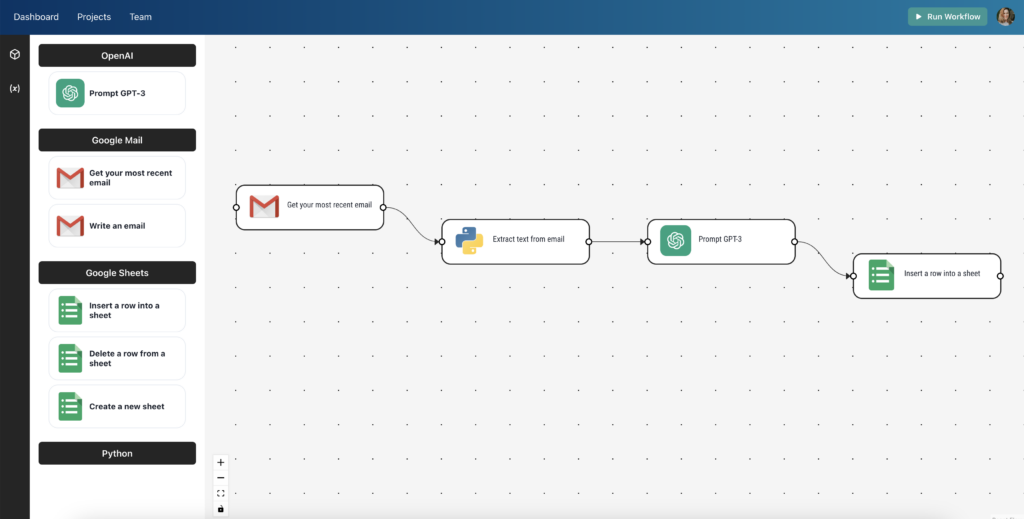Go to the Projects menu item
The width and height of the screenshot is (1024, 519).
(x=94, y=17)
